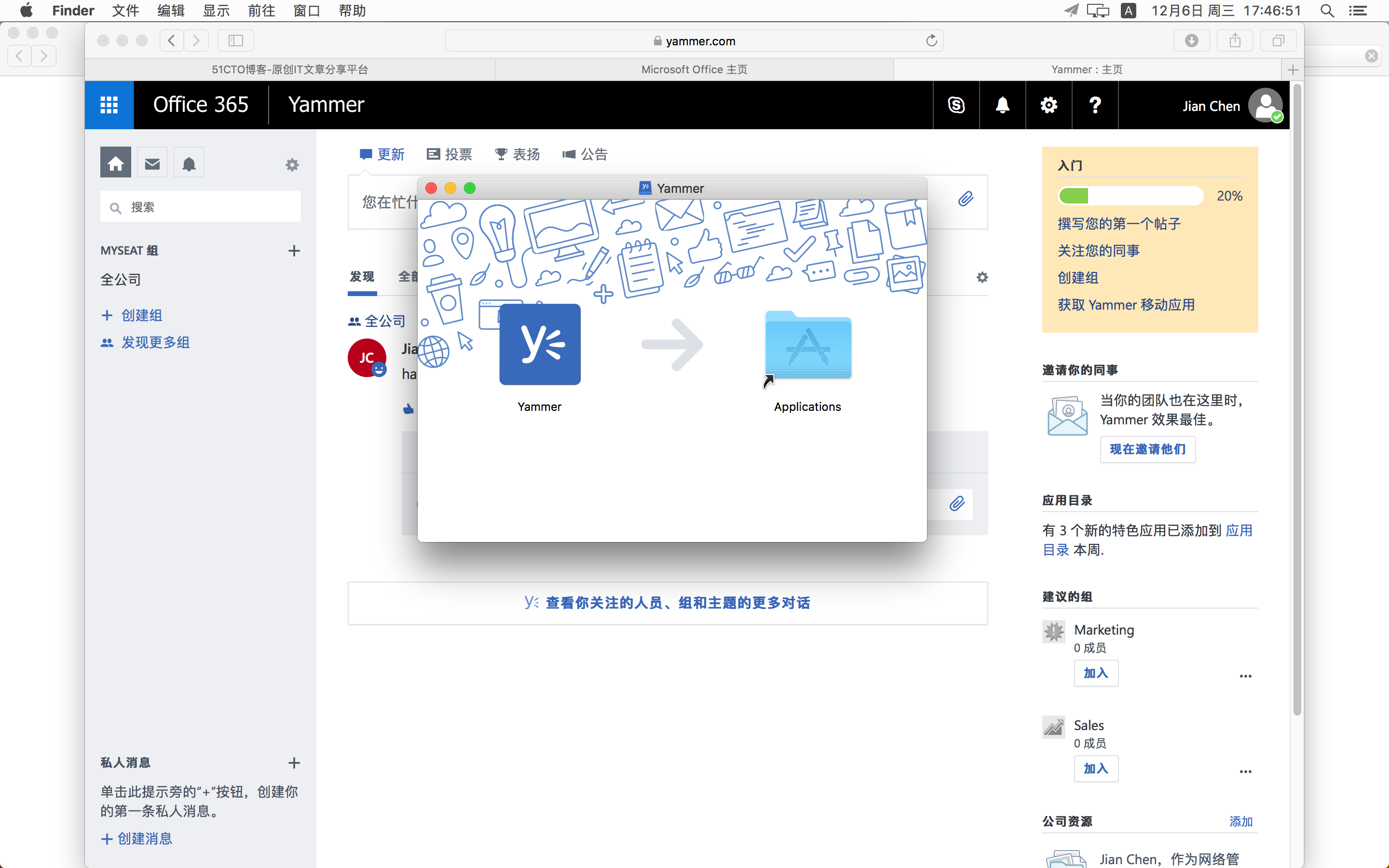Add a new MYSEAT group with plus
Image resolution: width=1389 pixels, height=868 pixels.
294,251
